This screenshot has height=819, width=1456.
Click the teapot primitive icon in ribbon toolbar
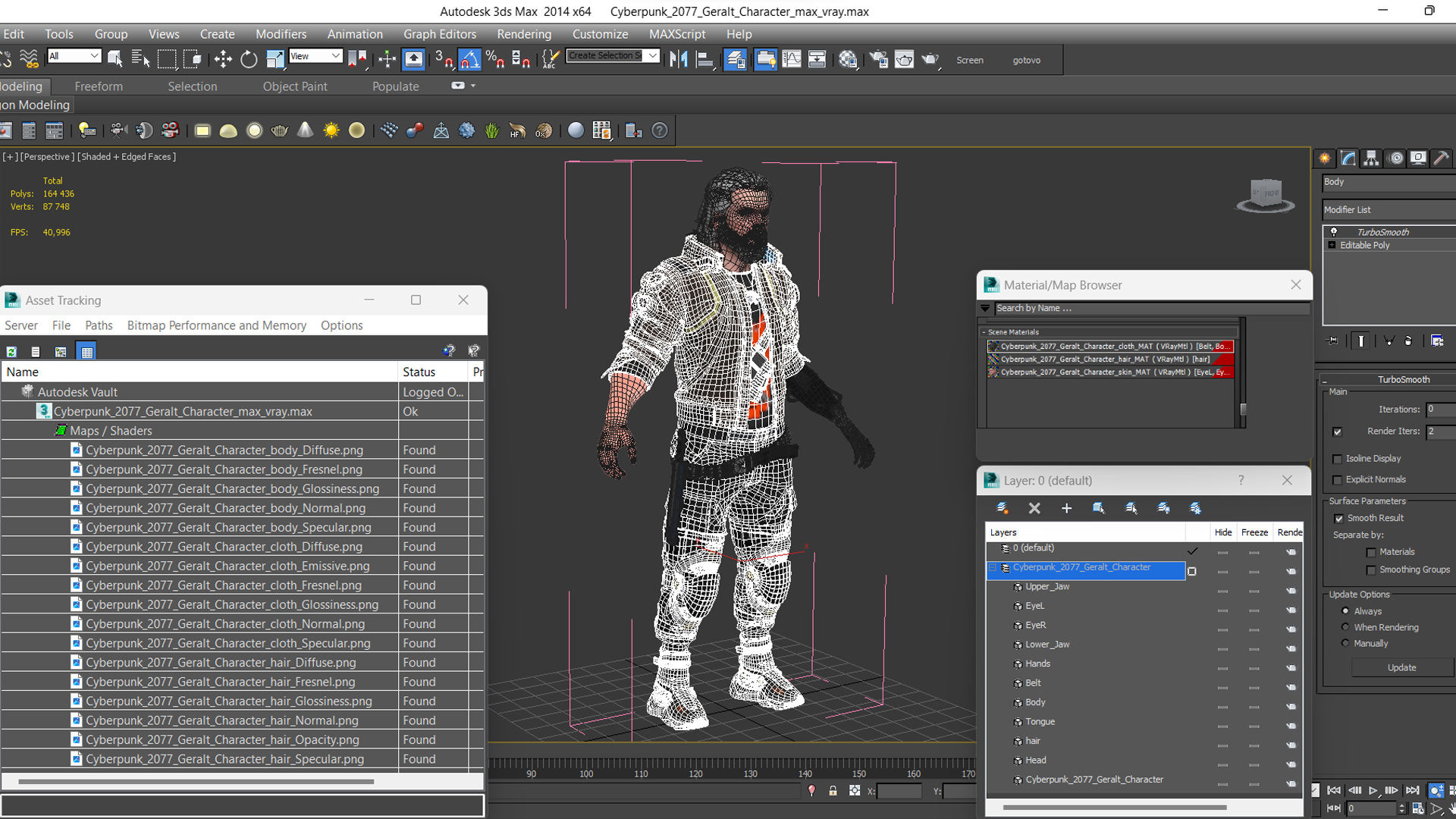click(x=280, y=130)
